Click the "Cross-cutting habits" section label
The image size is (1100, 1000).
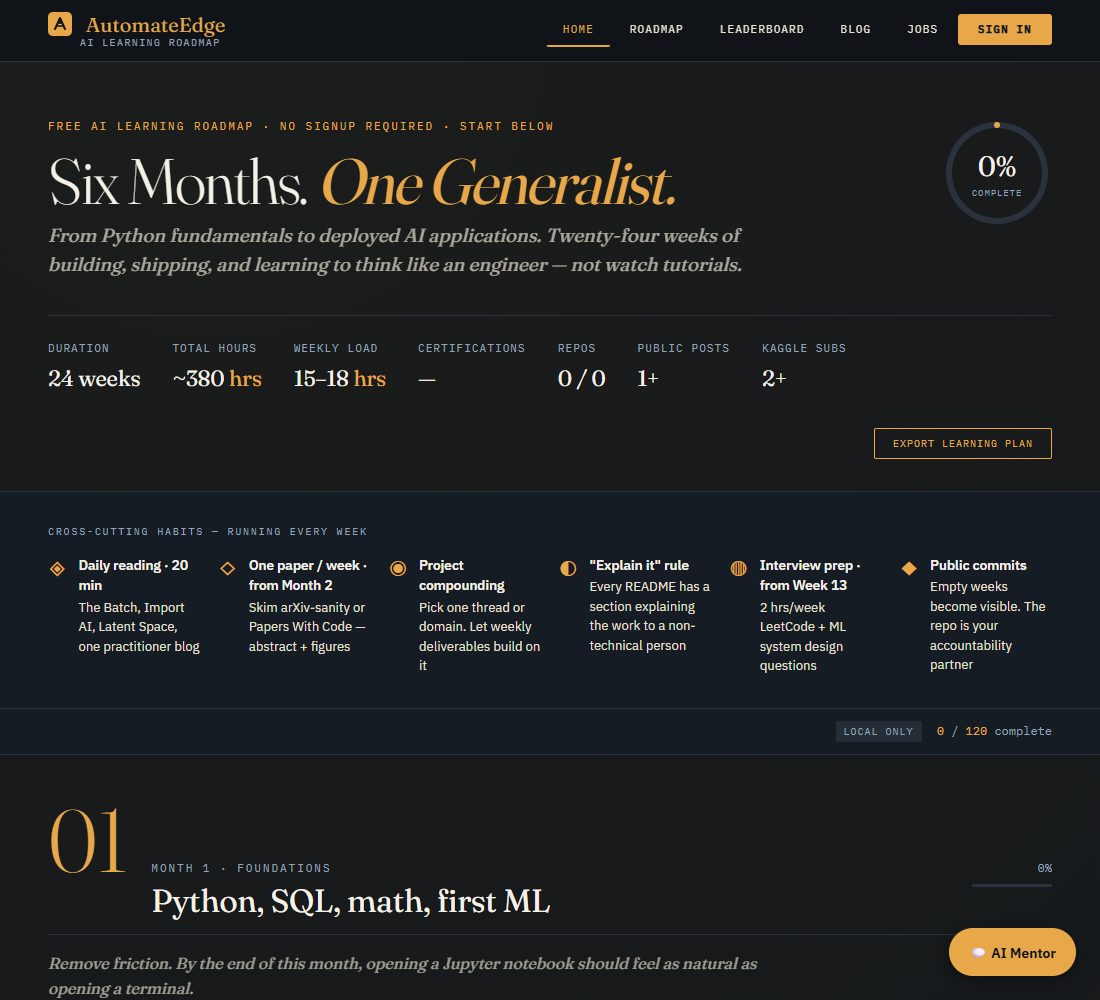[207, 532]
